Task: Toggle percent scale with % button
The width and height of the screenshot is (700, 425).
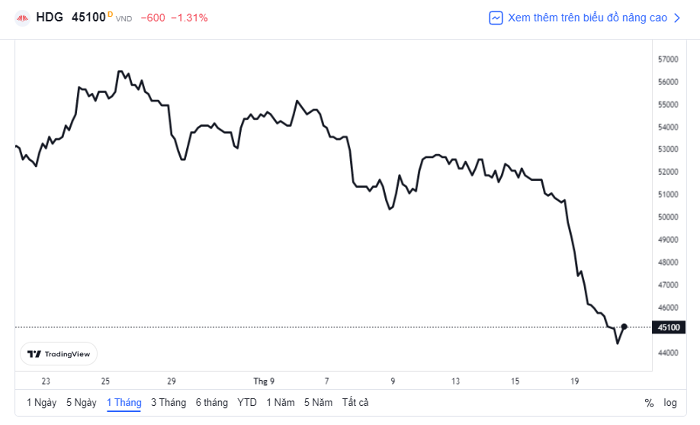Action: pos(649,403)
